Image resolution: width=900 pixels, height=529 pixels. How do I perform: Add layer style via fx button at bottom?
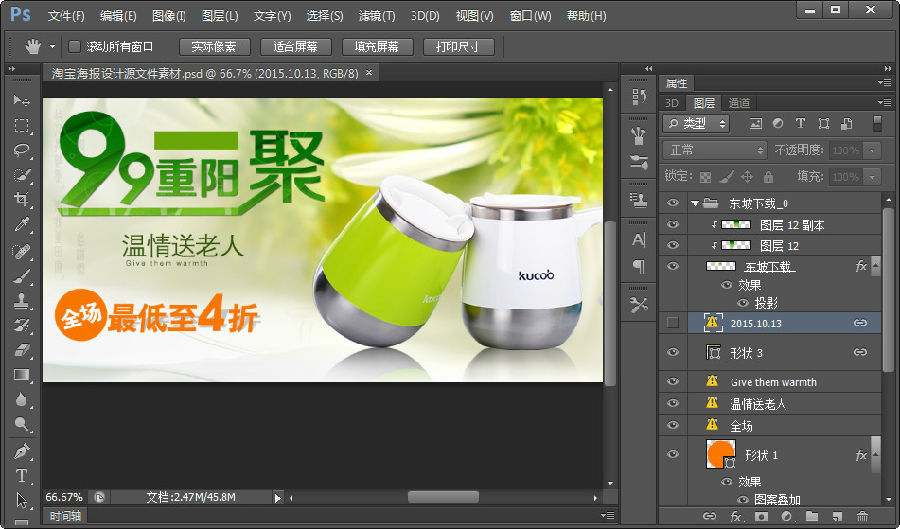click(735, 516)
